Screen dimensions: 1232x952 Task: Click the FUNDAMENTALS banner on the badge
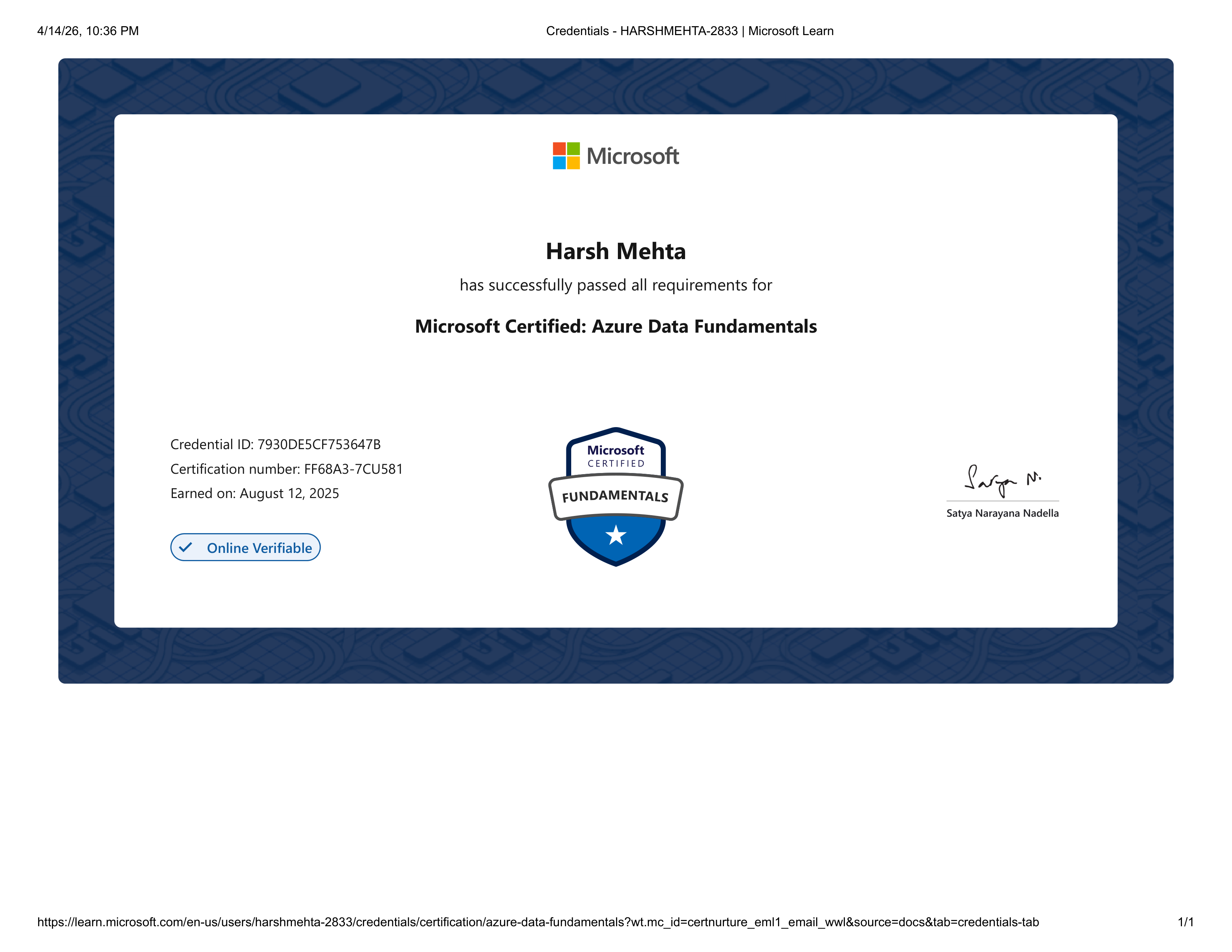(615, 496)
